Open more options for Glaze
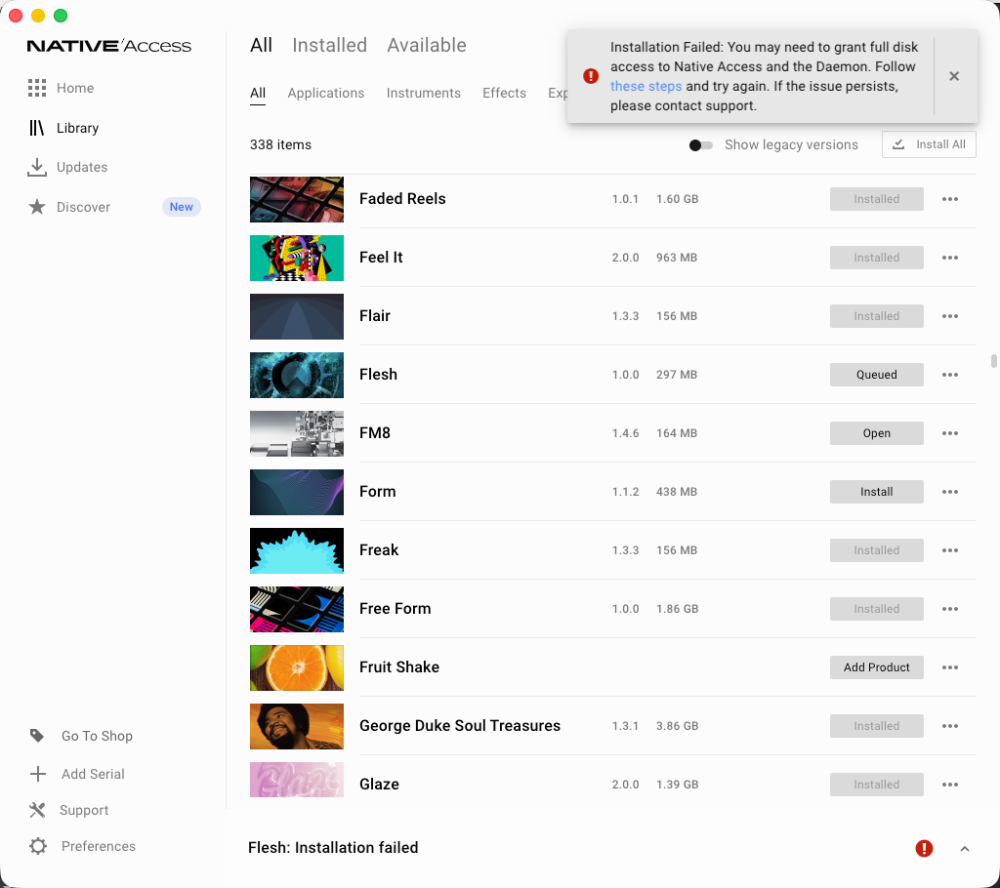 tap(950, 785)
